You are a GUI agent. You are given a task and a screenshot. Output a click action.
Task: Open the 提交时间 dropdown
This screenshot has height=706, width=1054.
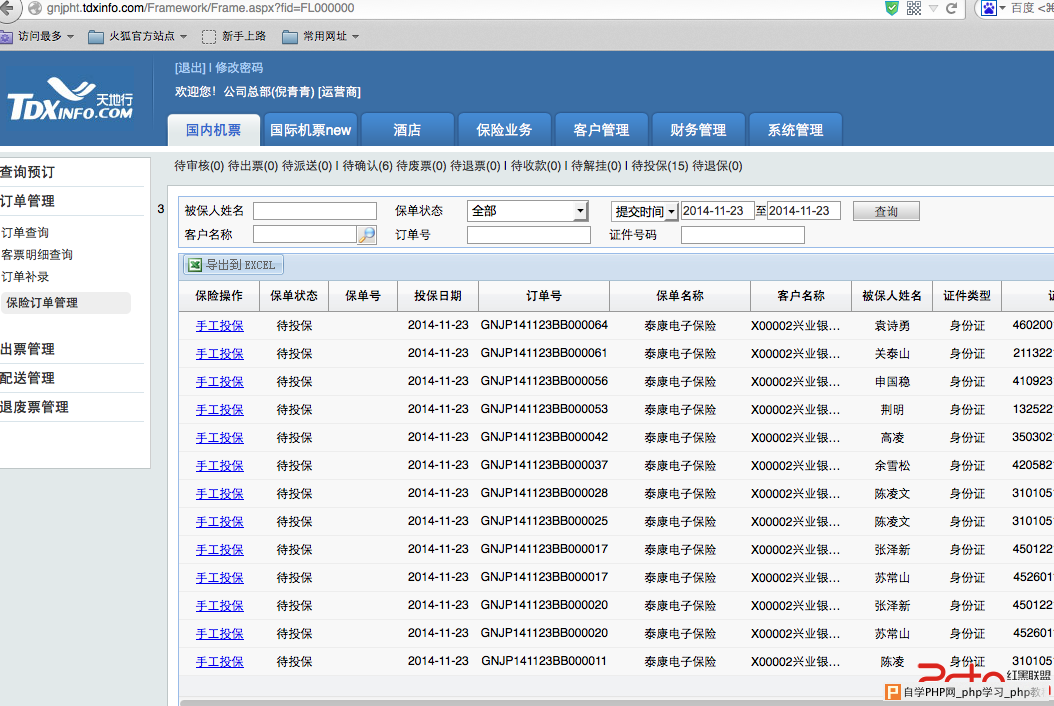[644, 212]
